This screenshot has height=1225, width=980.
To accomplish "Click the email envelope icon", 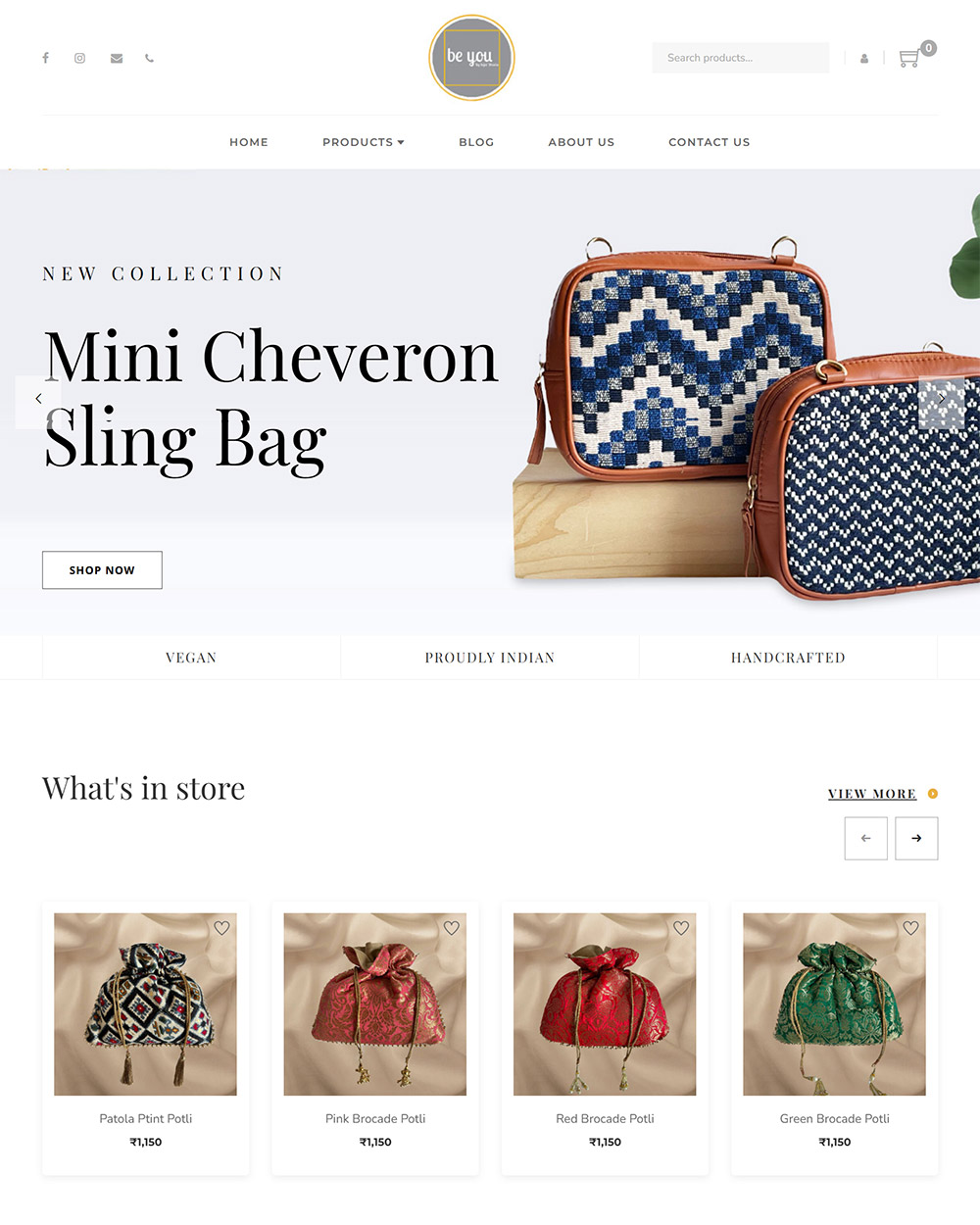I will click(117, 58).
